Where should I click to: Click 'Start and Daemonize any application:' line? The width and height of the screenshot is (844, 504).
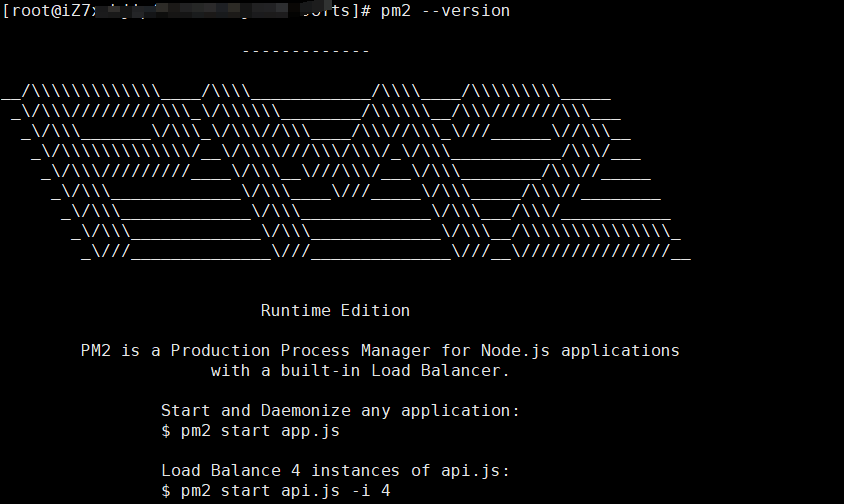coord(340,411)
